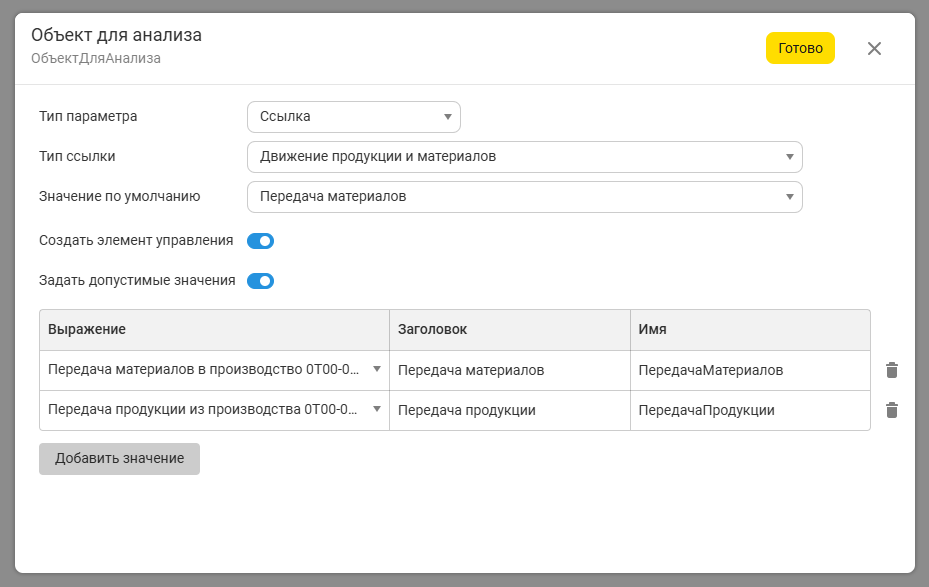
Task: Click the Готово button
Action: (800, 48)
